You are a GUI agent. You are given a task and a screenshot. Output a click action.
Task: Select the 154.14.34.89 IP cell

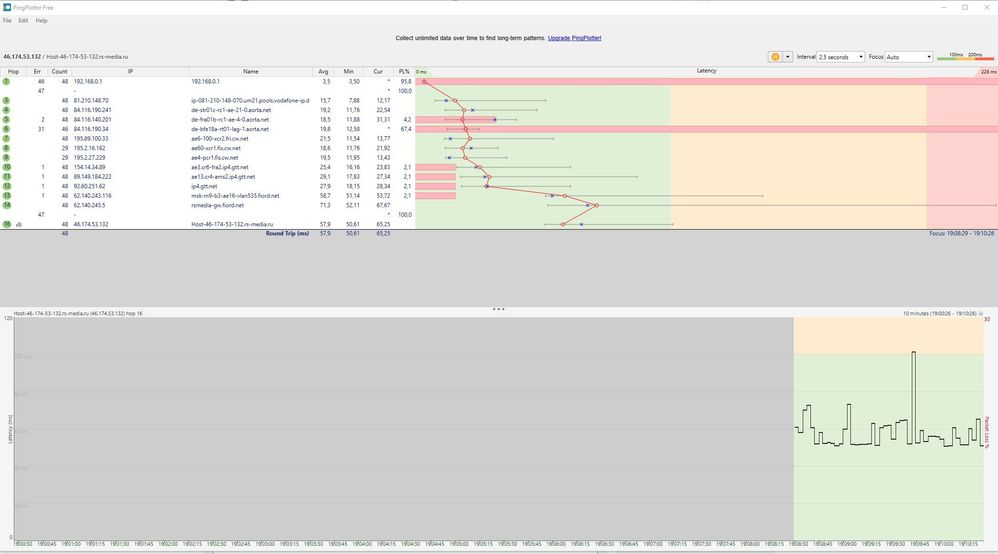(x=90, y=167)
